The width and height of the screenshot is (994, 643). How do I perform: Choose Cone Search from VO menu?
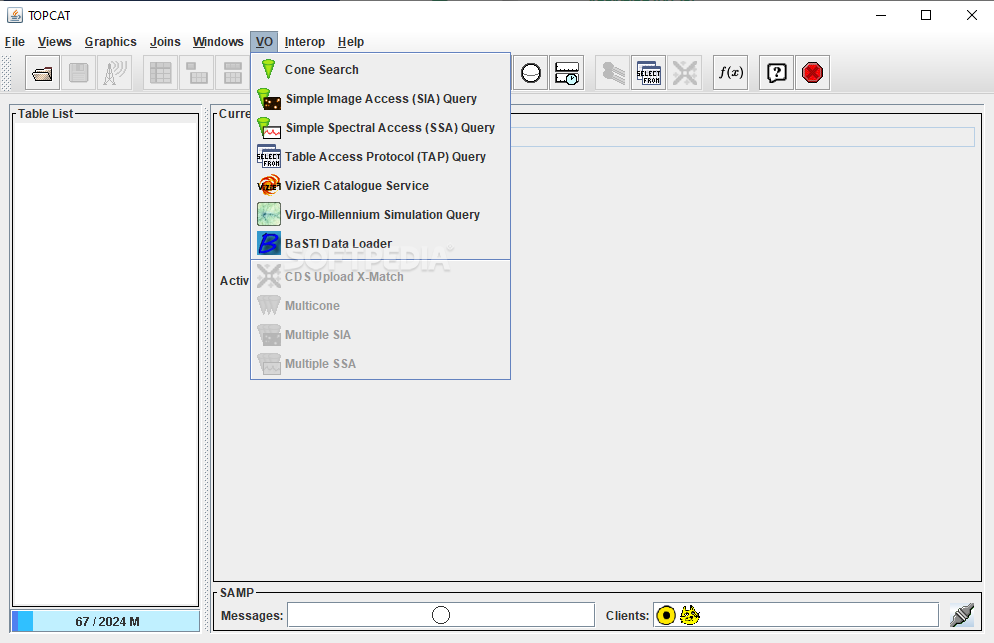point(380,70)
